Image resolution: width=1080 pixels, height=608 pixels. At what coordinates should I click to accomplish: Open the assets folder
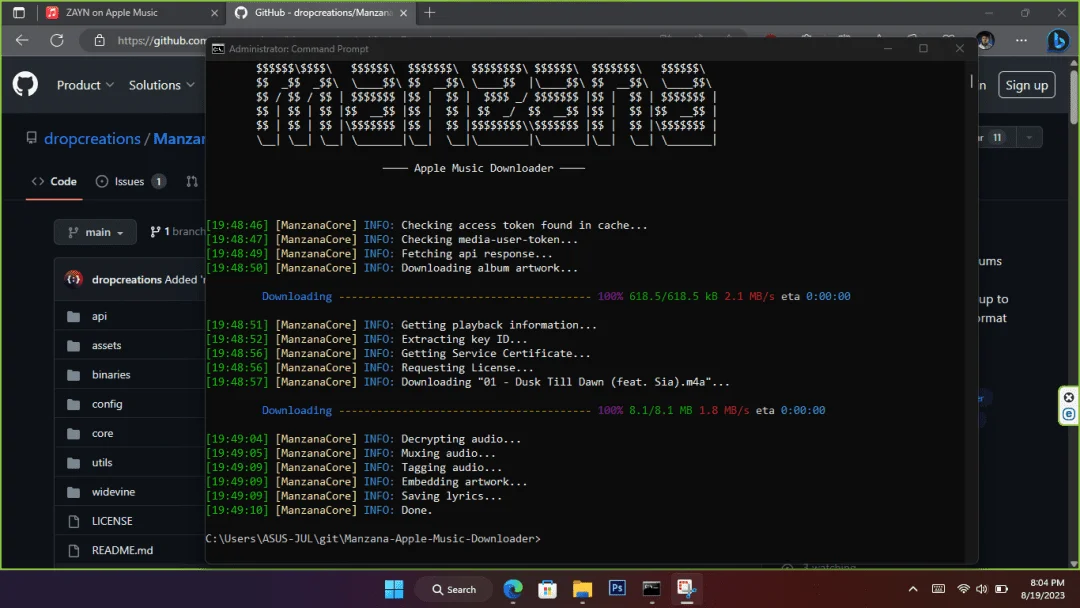106,345
